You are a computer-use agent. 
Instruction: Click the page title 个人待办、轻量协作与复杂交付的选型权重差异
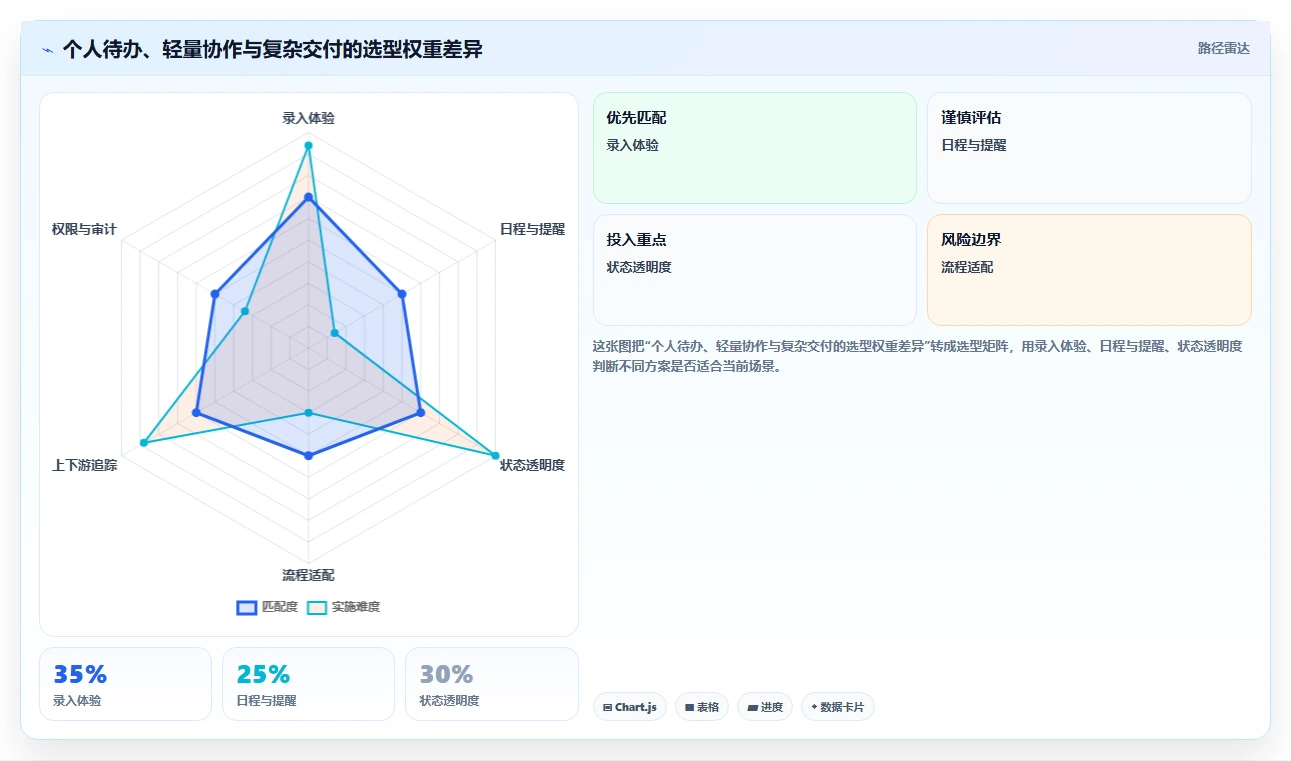(272, 49)
